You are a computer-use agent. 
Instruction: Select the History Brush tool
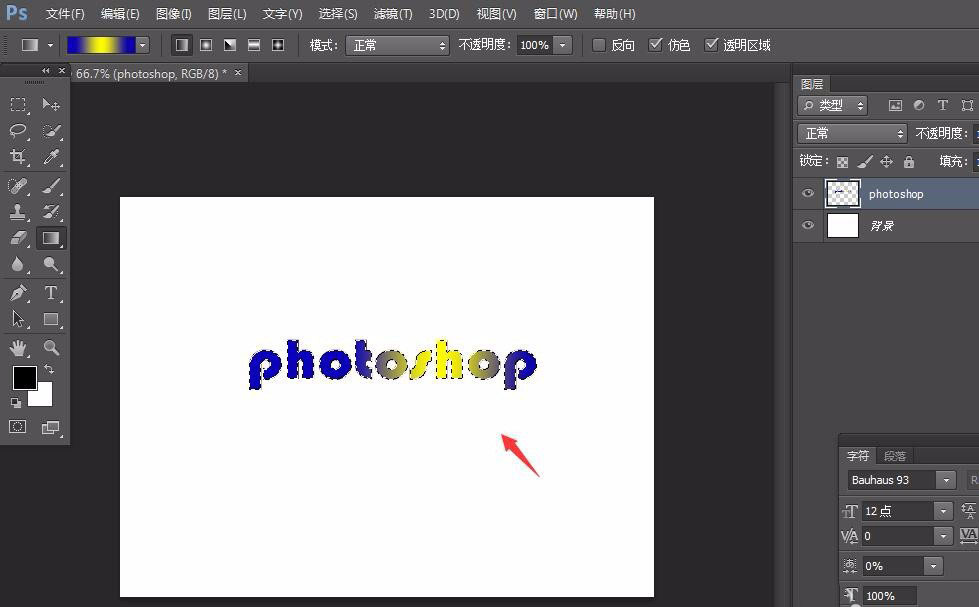(51, 212)
